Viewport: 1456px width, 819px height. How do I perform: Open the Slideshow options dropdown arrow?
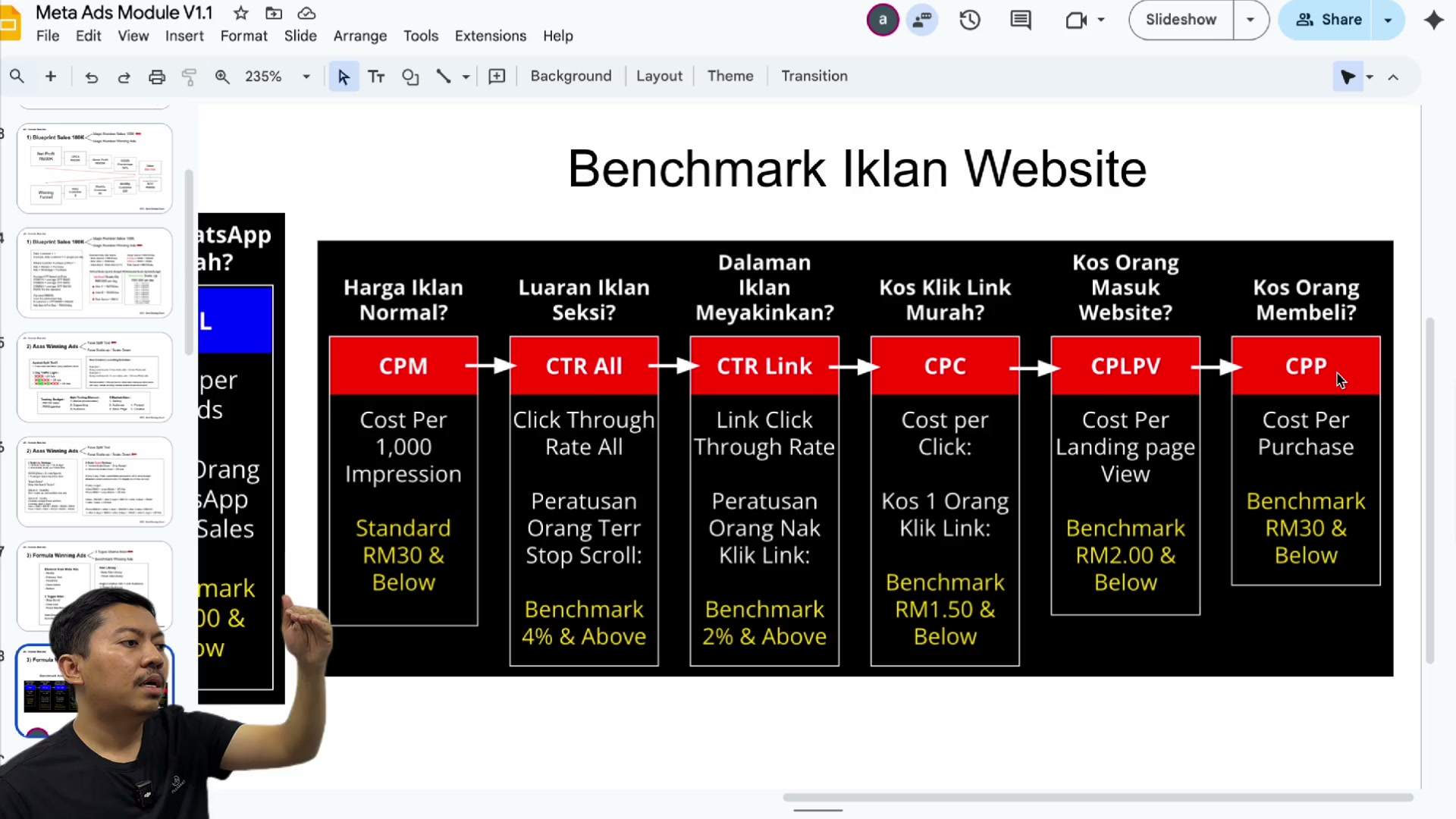pos(1250,20)
